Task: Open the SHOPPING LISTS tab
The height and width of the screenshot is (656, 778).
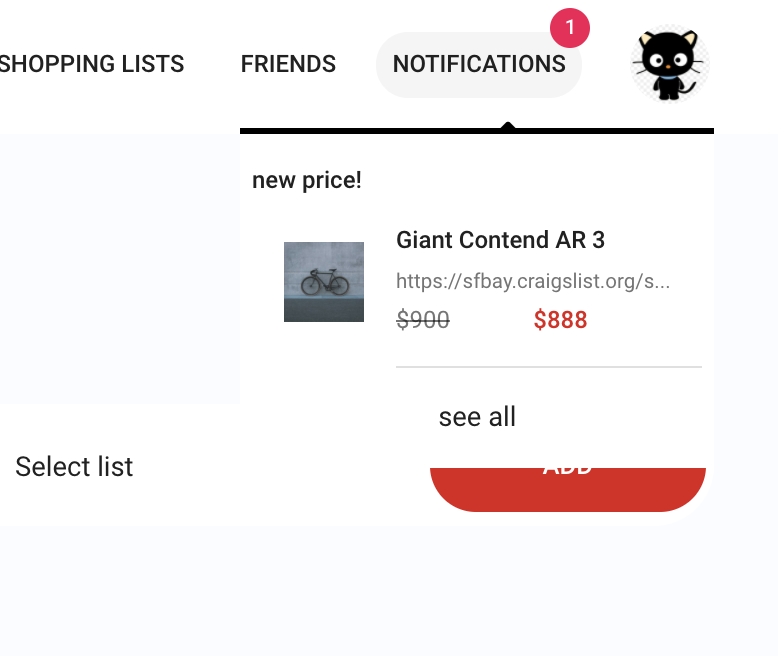Action: (92, 64)
